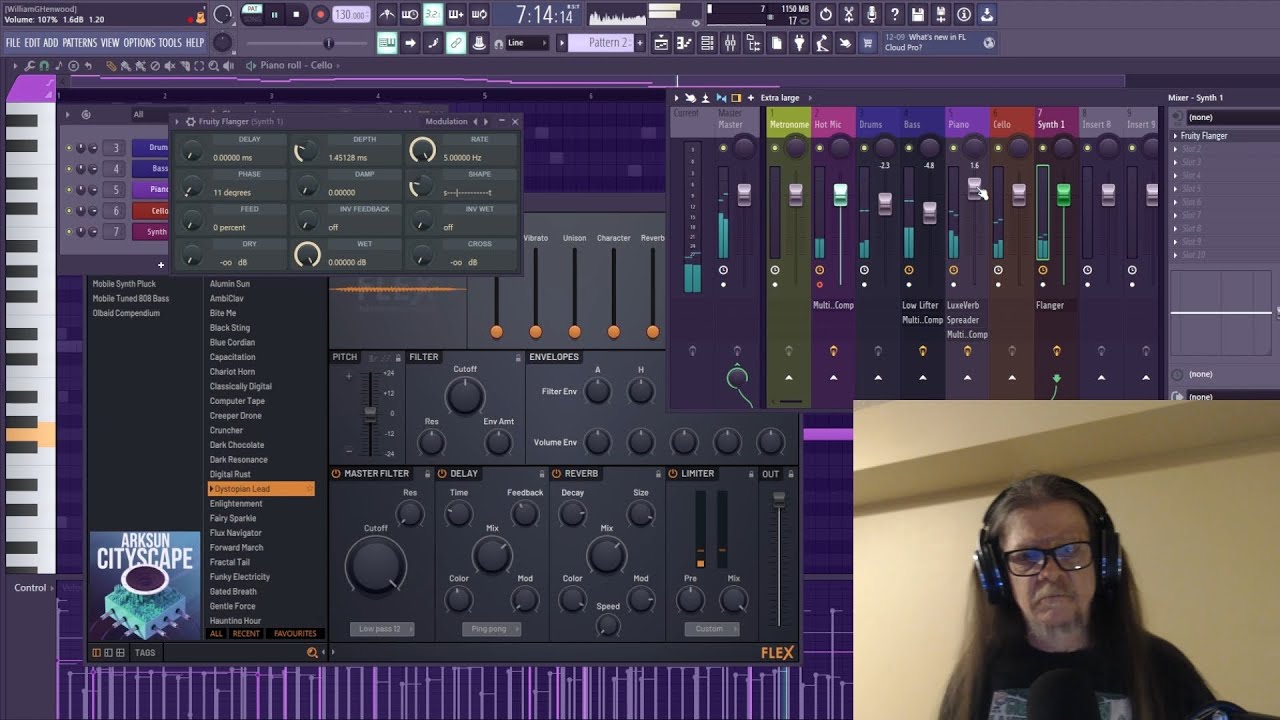
Task: Open the Browser view icon in toolbar
Action: (753, 43)
